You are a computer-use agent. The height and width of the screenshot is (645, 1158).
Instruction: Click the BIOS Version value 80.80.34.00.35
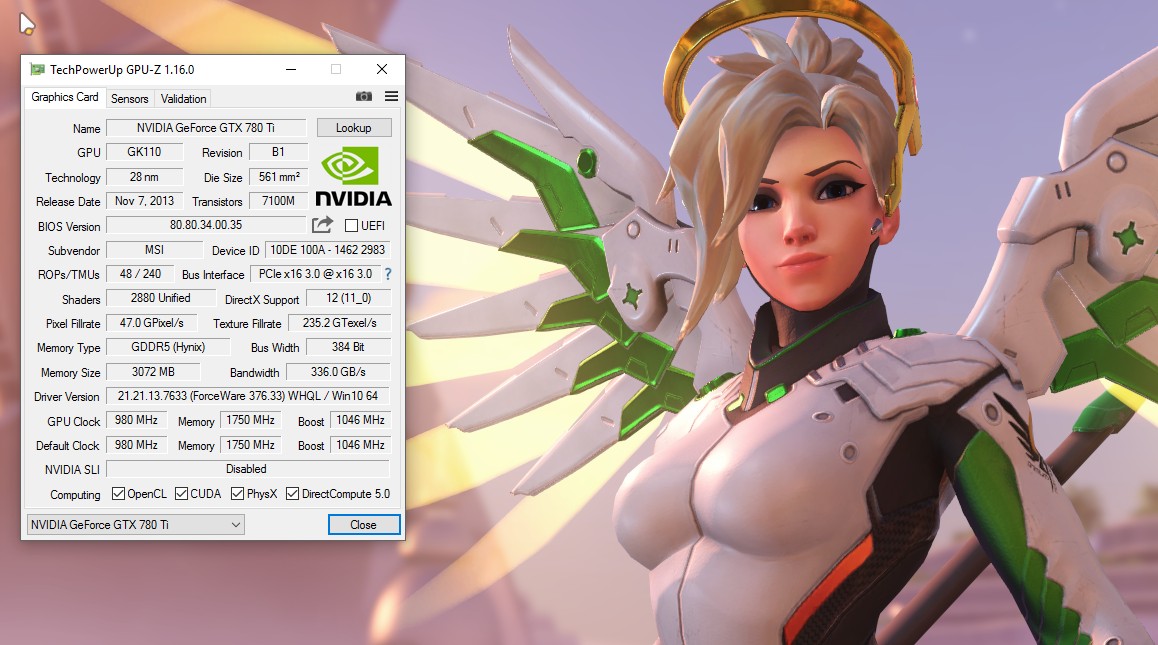click(x=206, y=225)
